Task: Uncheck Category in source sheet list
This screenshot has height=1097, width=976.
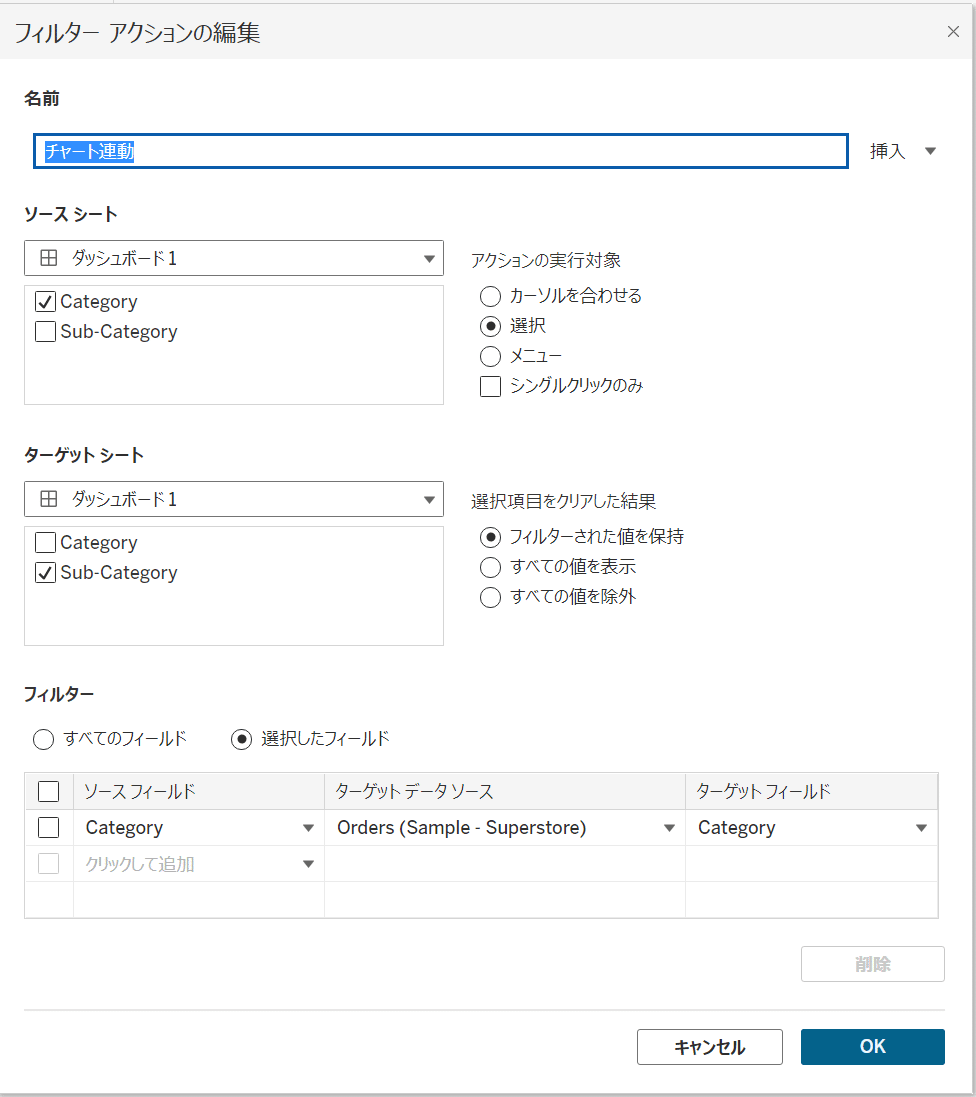Action: pos(45,302)
